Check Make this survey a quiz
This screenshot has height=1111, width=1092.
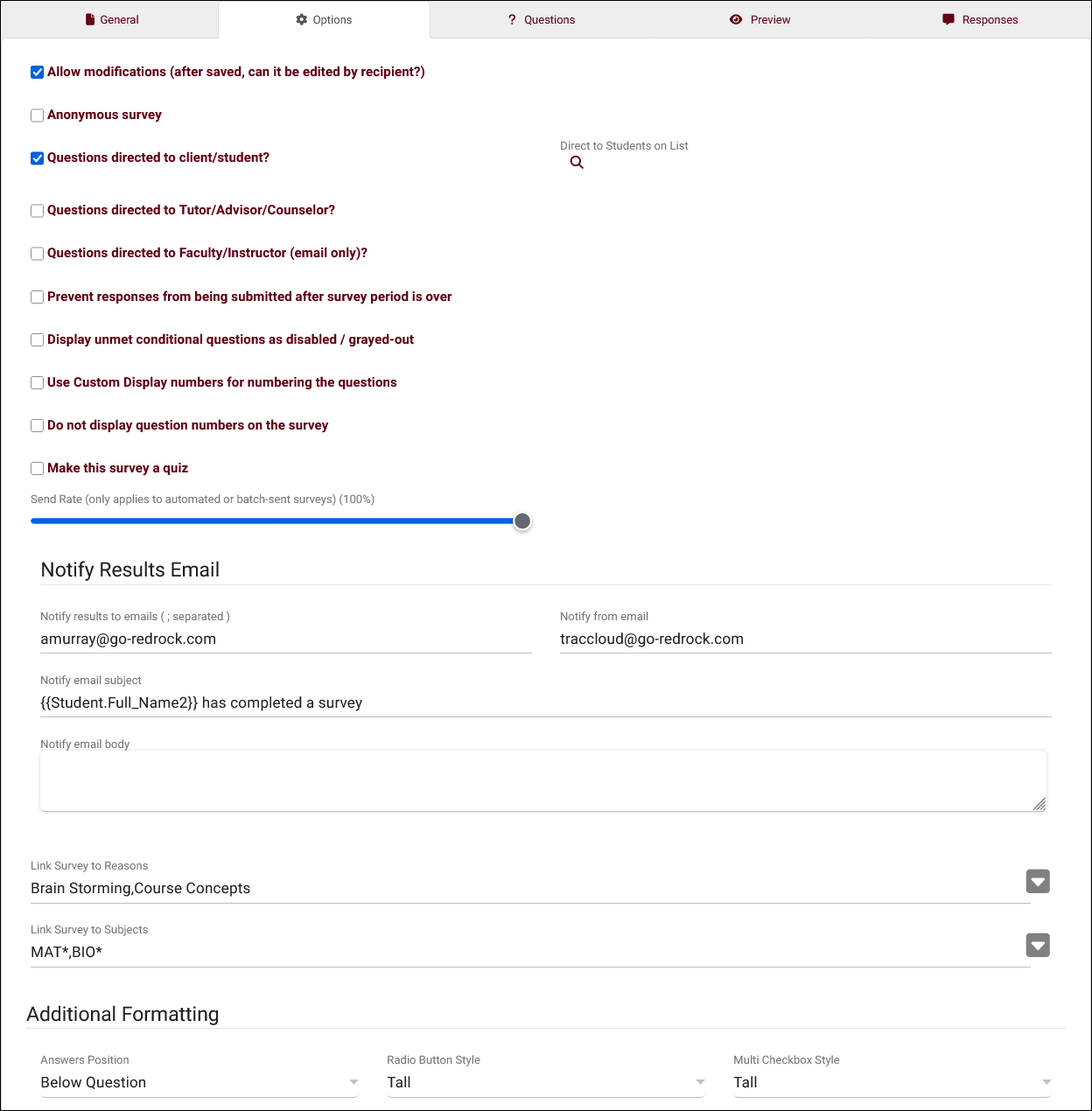(37, 469)
